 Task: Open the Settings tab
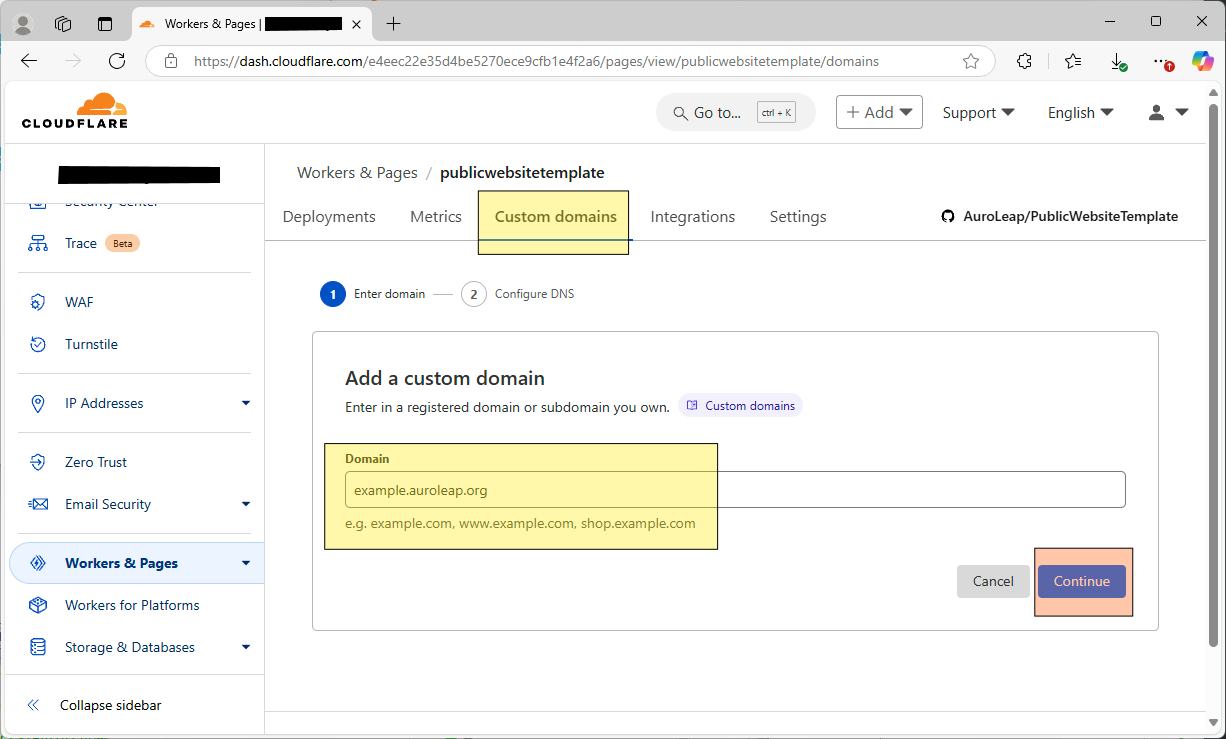pos(798,216)
